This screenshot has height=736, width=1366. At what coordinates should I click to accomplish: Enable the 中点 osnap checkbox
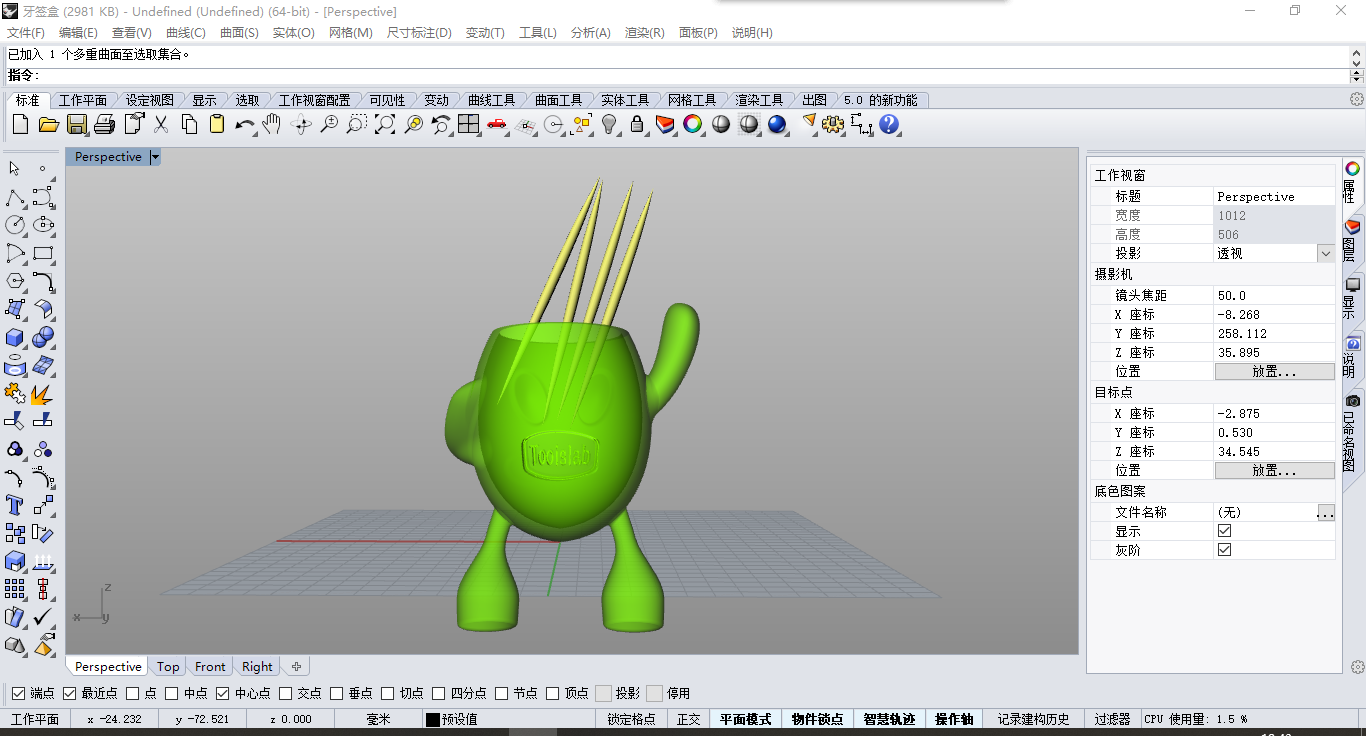[171, 693]
